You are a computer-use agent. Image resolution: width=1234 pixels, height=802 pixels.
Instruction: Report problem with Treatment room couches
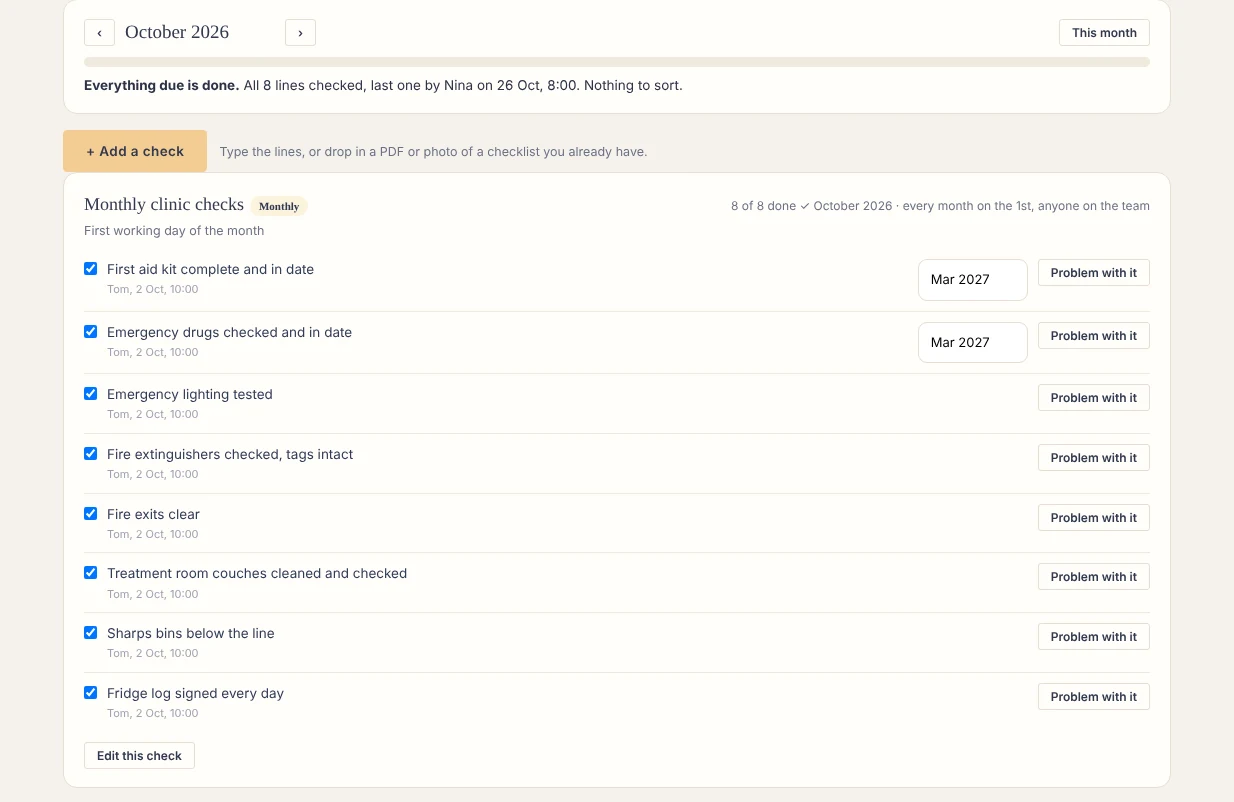[1094, 577]
